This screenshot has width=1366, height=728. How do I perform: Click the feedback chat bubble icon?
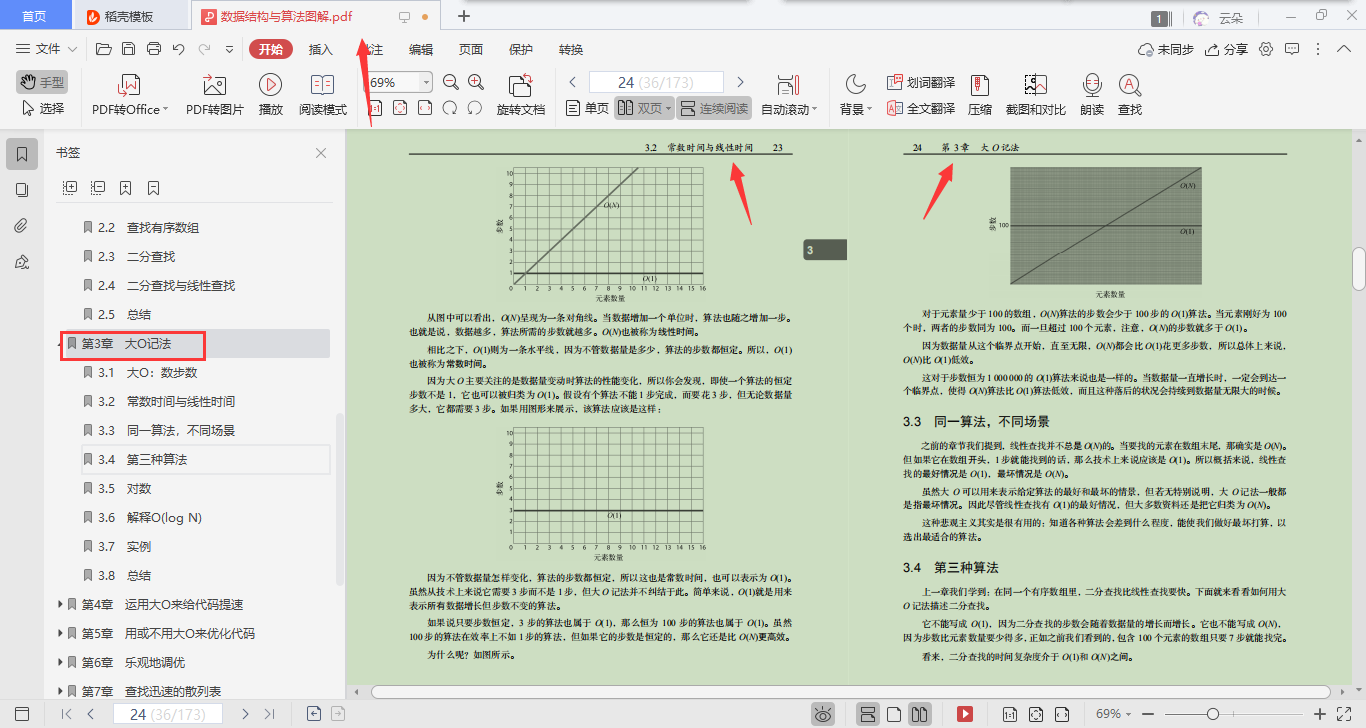coord(1292,49)
